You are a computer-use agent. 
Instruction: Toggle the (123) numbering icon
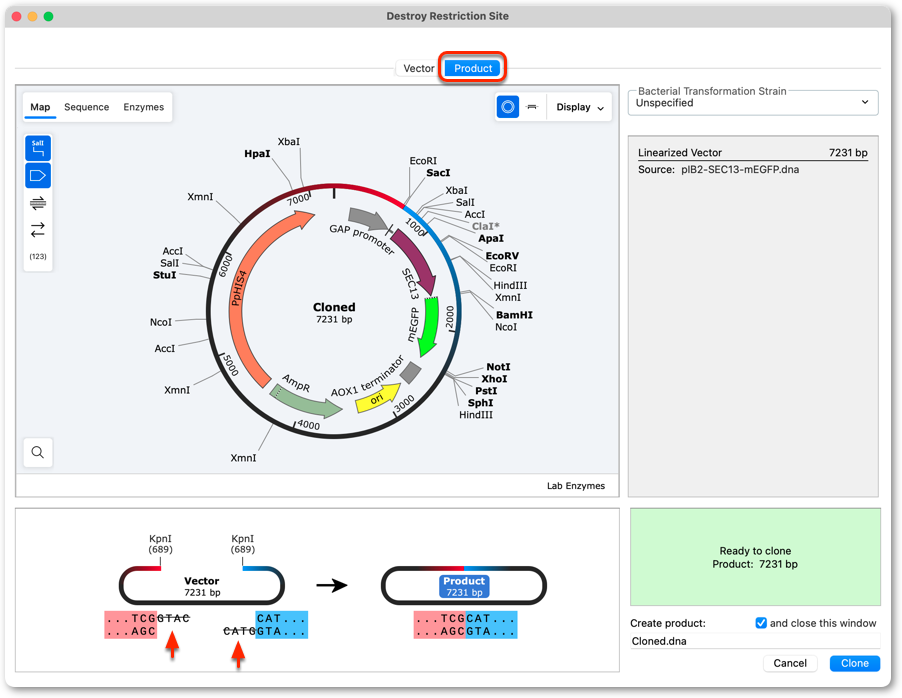tap(38, 256)
